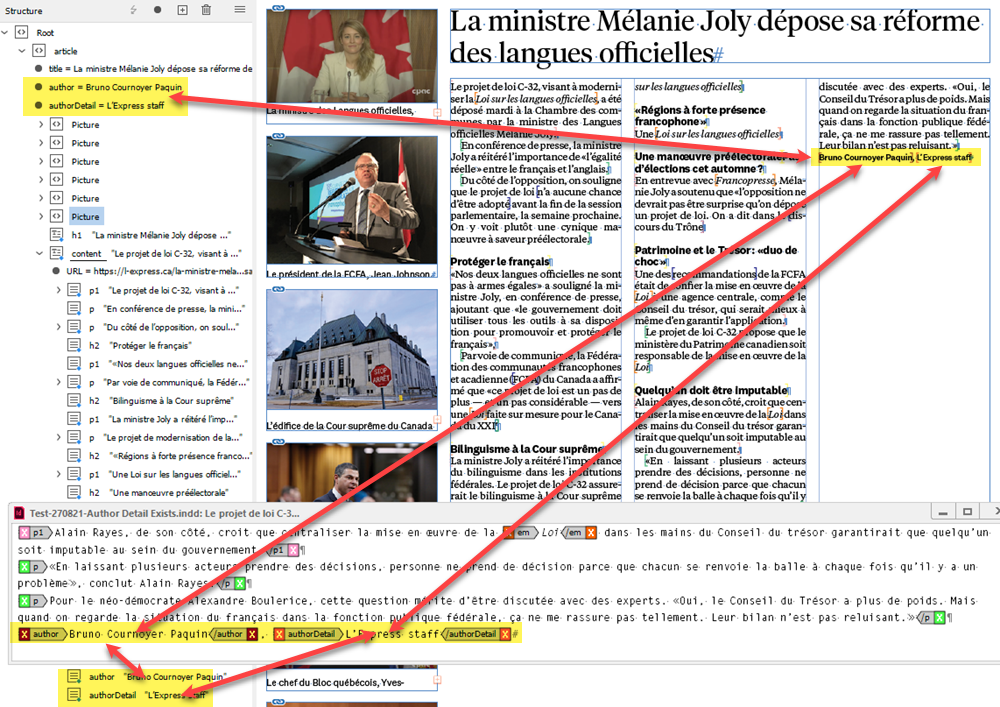Click the link badge above Mélanie Joly photo
This screenshot has width=1000, height=707.
tap(278, 8)
